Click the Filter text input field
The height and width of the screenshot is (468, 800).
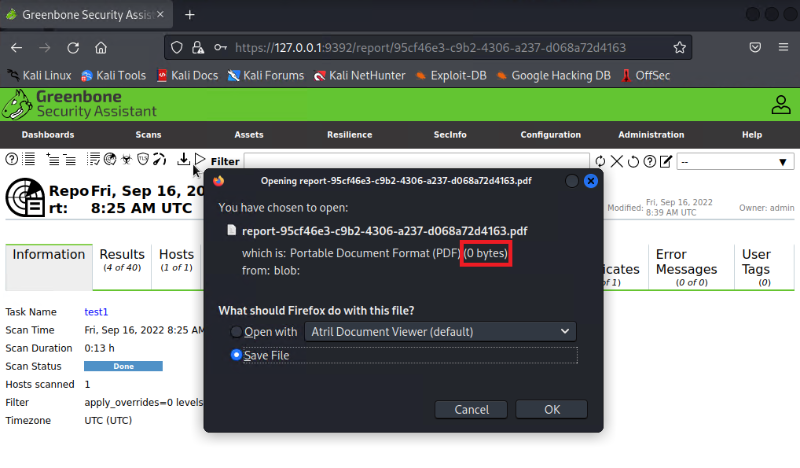coord(415,161)
